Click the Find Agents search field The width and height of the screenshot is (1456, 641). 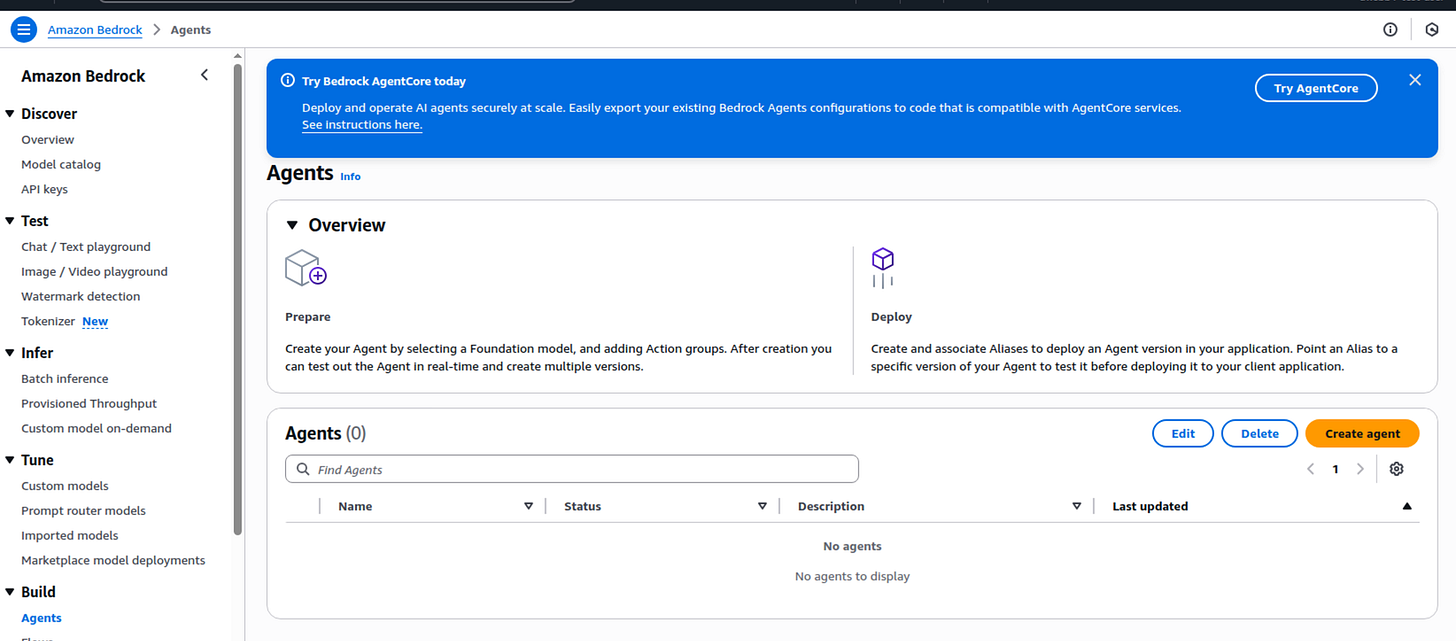click(x=572, y=470)
